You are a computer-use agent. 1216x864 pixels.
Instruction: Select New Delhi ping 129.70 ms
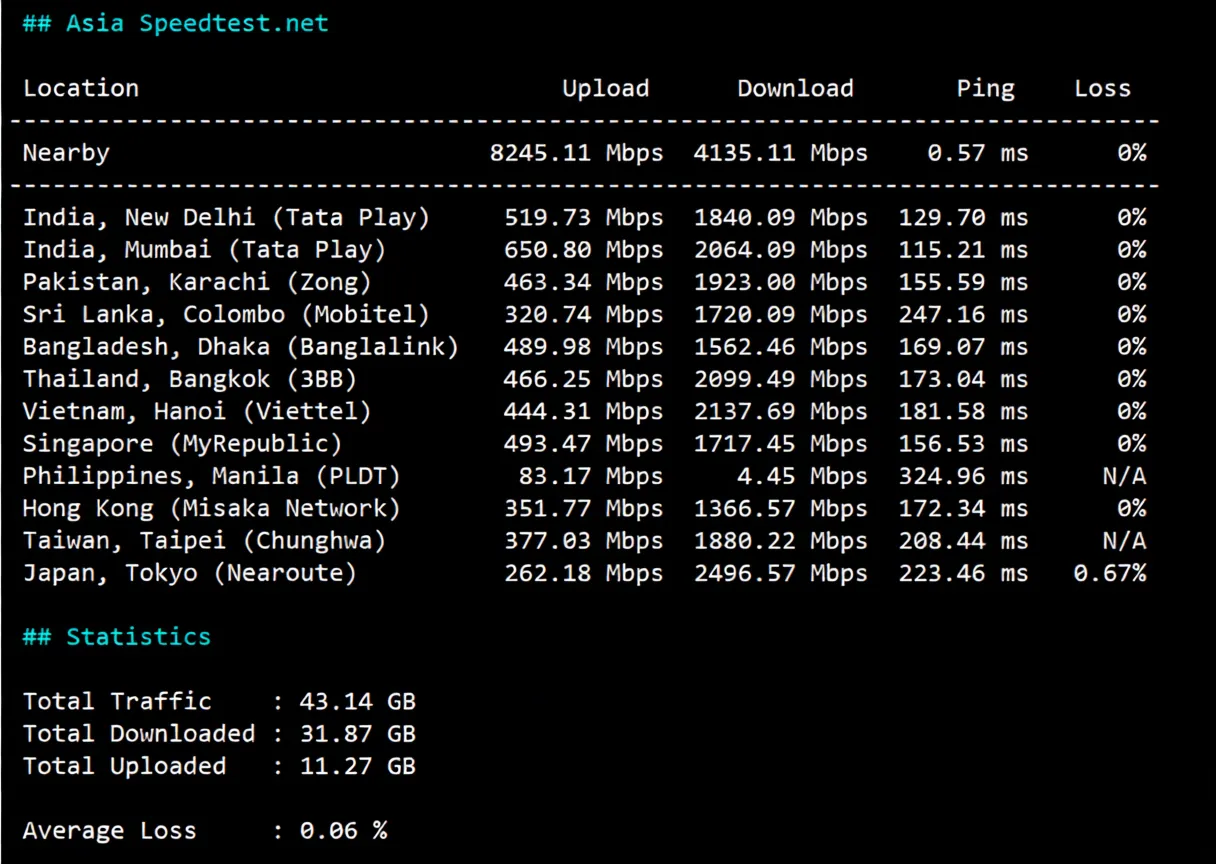click(963, 218)
